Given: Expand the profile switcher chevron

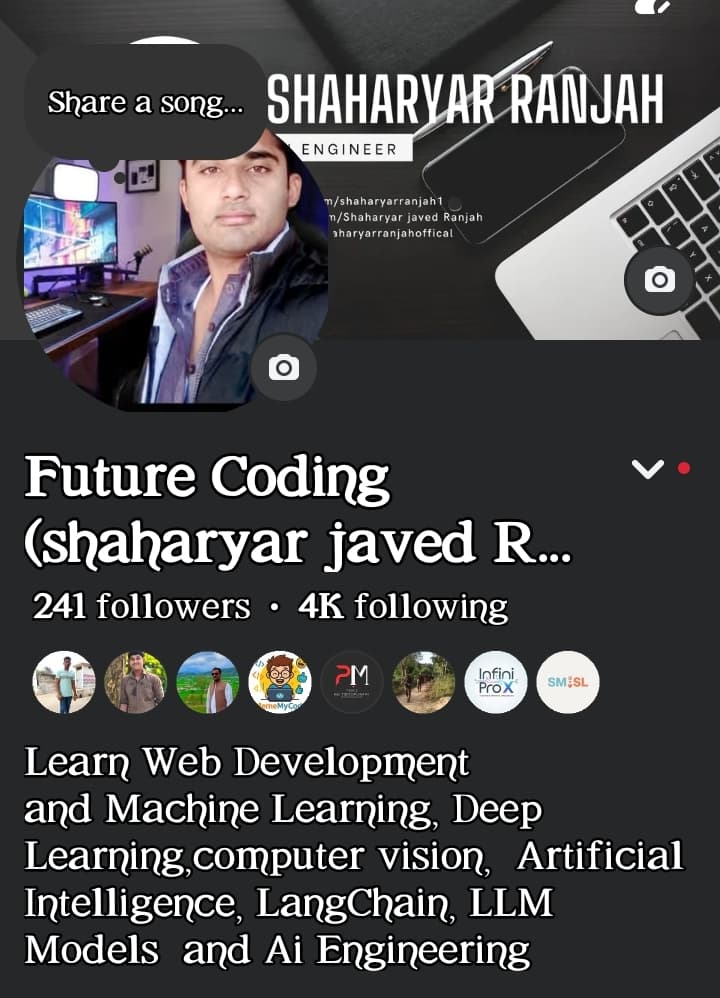Looking at the screenshot, I should 647,469.
